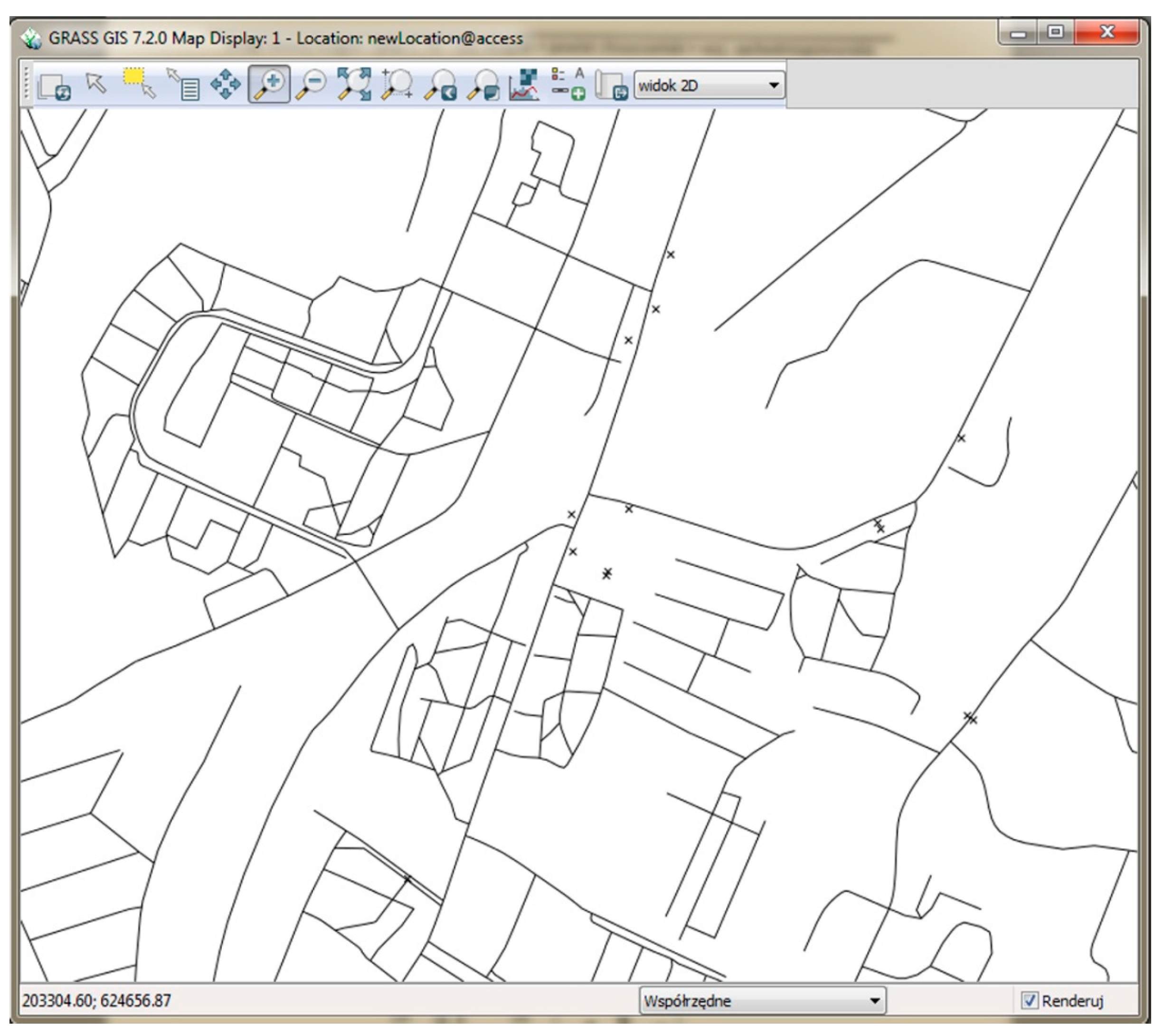Activate the Zoom out tool
Viewport: 1164px width, 1036px height.
tap(312, 85)
